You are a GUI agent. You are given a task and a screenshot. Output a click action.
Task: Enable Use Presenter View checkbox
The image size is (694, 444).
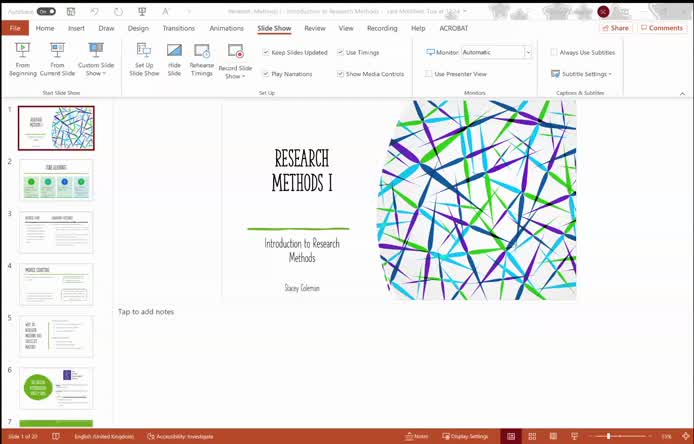coord(429,74)
